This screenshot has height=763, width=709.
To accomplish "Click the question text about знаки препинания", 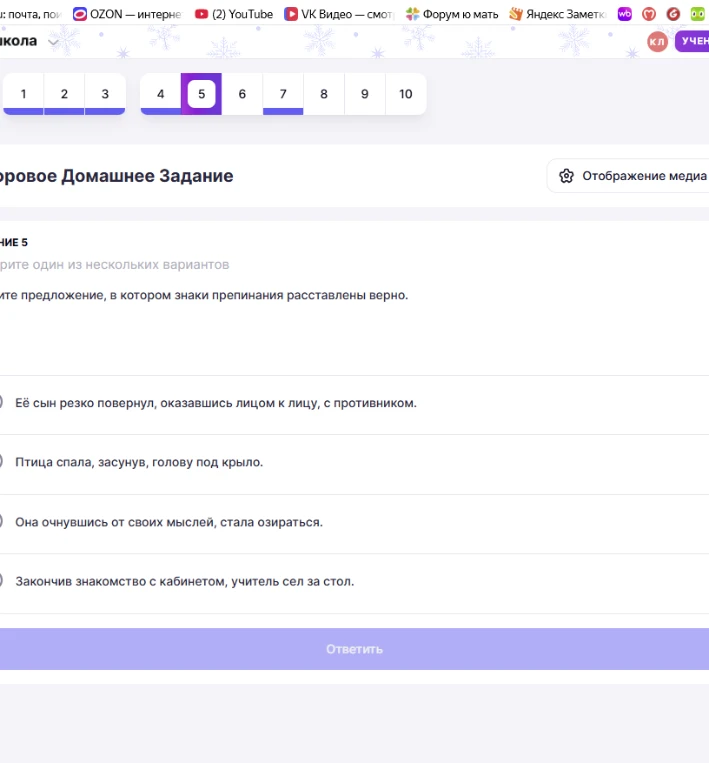I will click(203, 295).
